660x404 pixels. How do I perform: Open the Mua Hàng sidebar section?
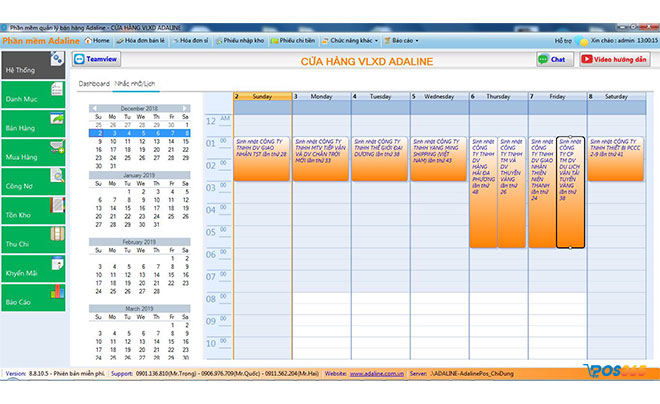click(x=33, y=153)
